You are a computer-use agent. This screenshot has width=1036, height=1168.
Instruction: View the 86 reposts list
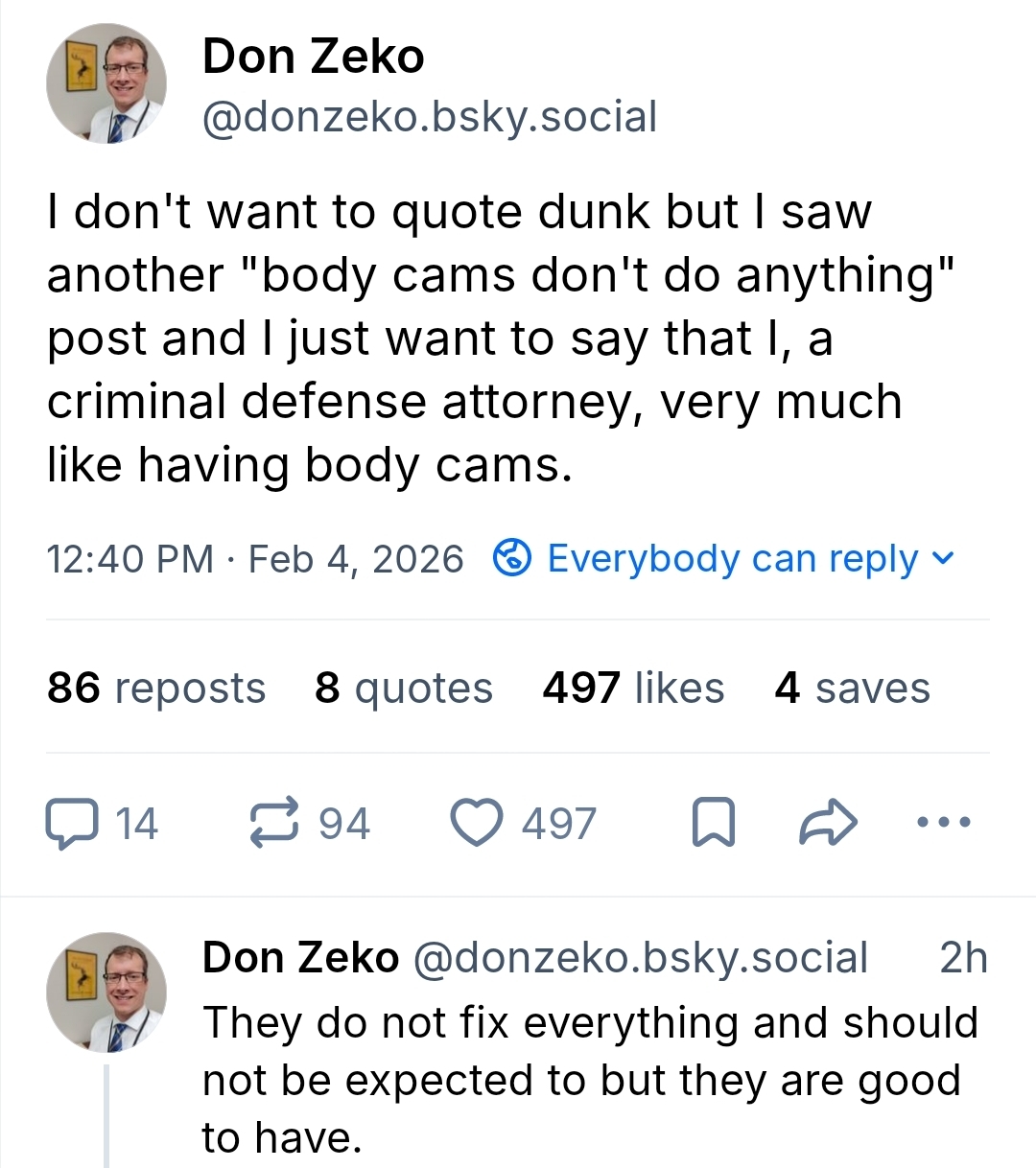point(156,688)
